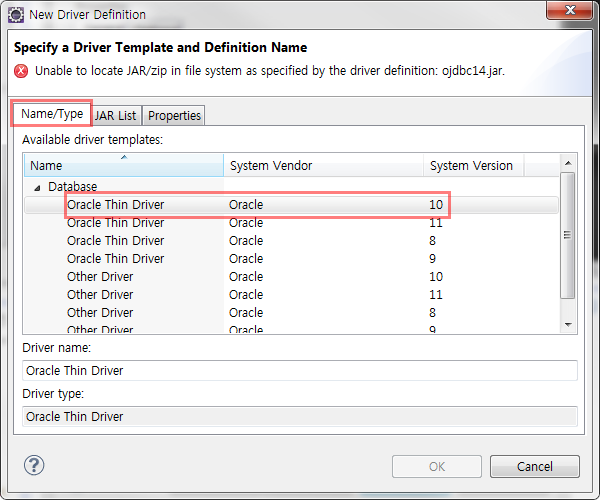Click the disabled OK button
Image resolution: width=600 pixels, height=500 pixels.
(x=437, y=466)
